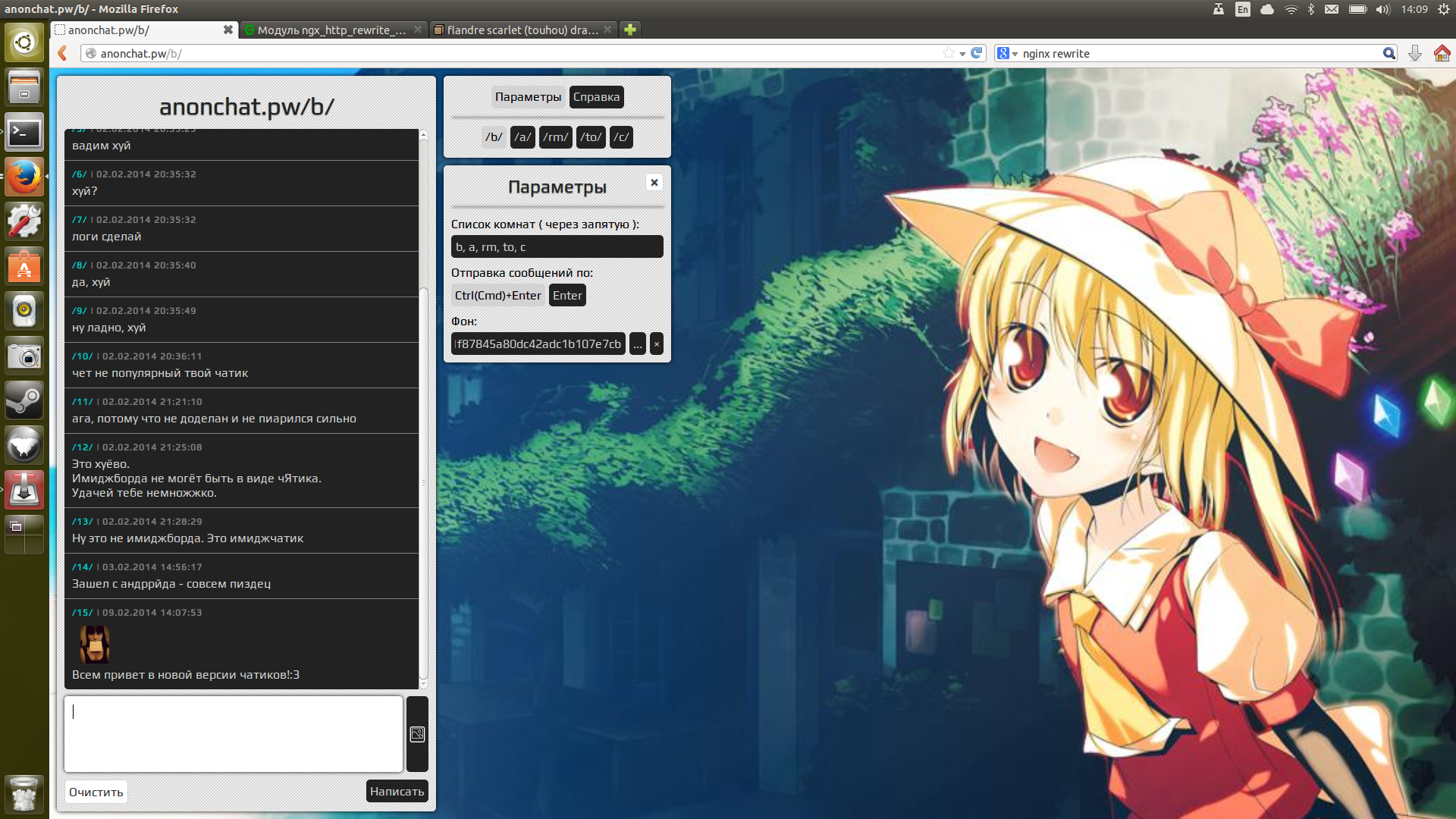Open the Downloads arrow icon in toolbar
The image size is (1456, 819).
1414,53
